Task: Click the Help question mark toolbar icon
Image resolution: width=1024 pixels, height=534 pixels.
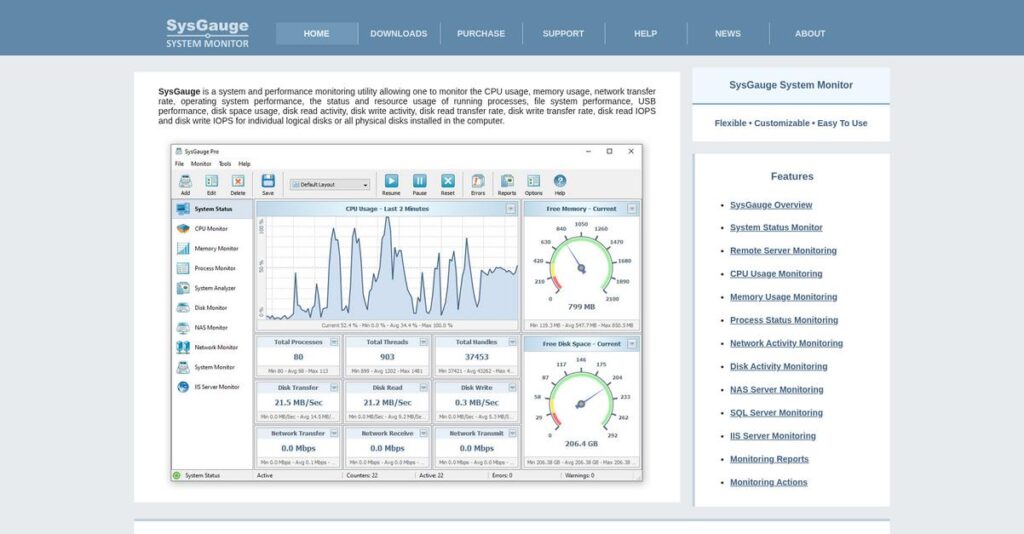Action: pos(560,181)
